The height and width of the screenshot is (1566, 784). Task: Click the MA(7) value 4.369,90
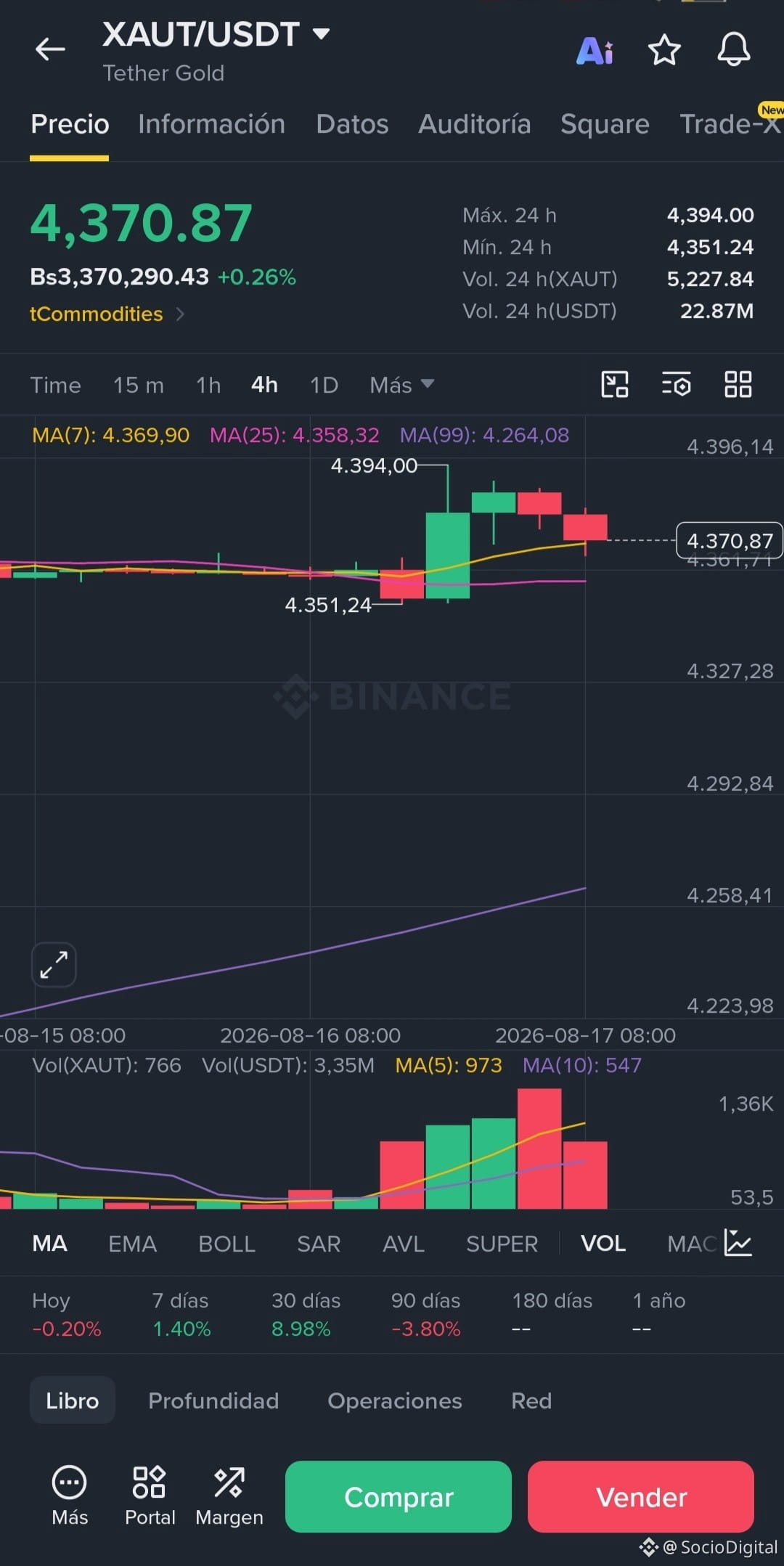(111, 435)
